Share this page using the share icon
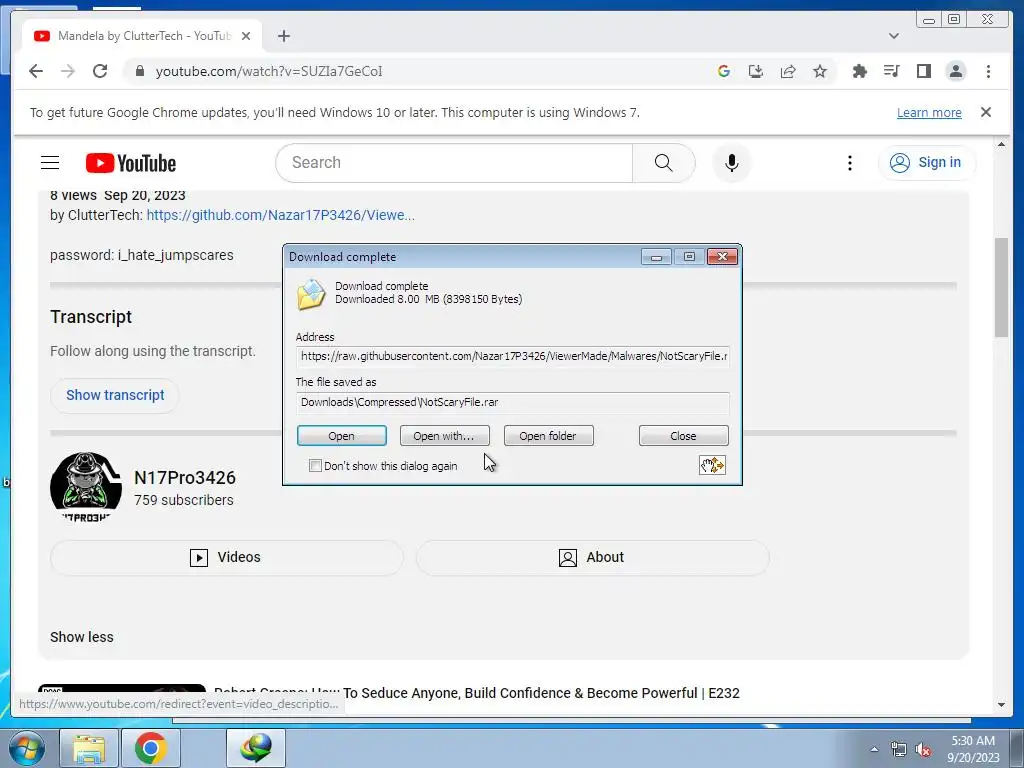 tap(788, 71)
